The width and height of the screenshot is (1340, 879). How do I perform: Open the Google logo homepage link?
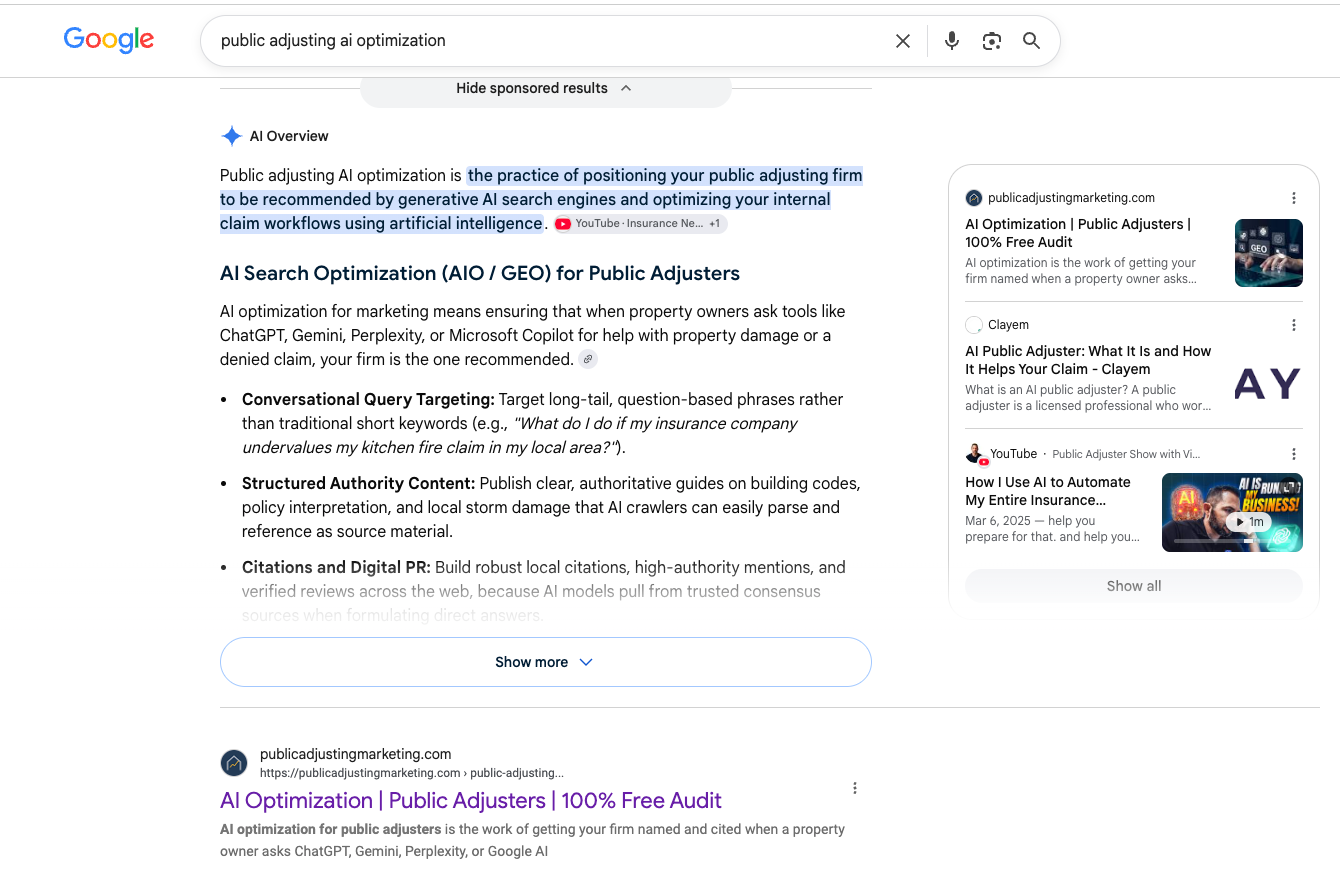pos(109,40)
